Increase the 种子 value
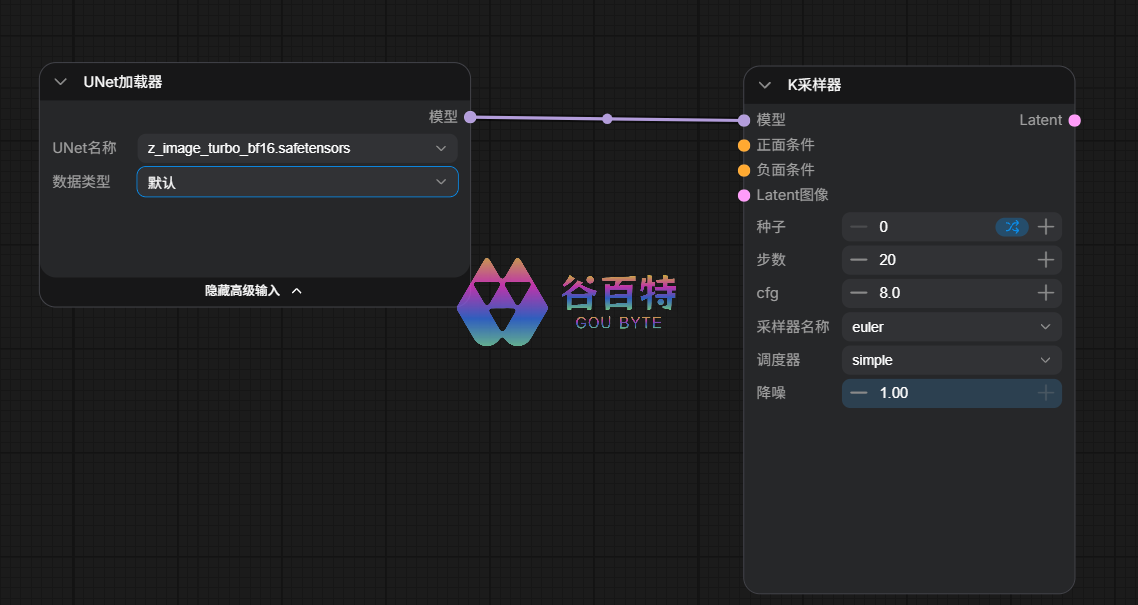This screenshot has width=1138, height=605. [1046, 227]
